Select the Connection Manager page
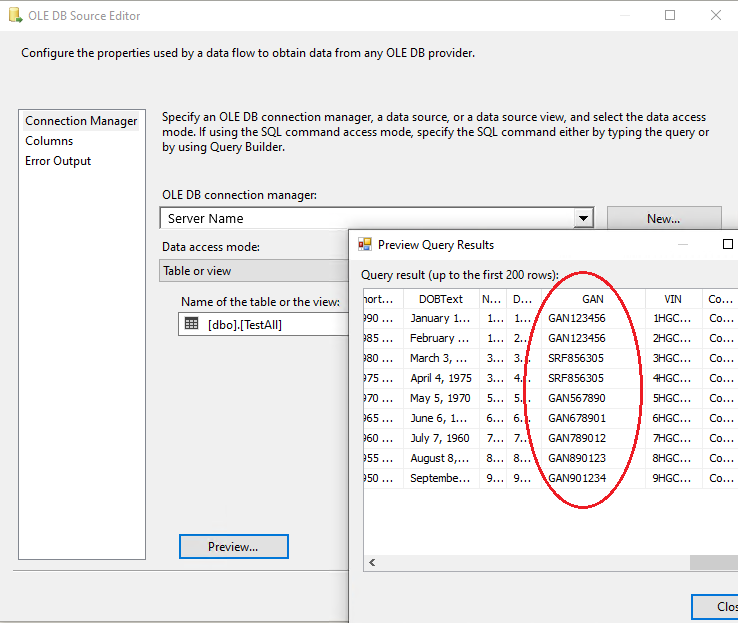This screenshot has width=738, height=623. (x=81, y=121)
